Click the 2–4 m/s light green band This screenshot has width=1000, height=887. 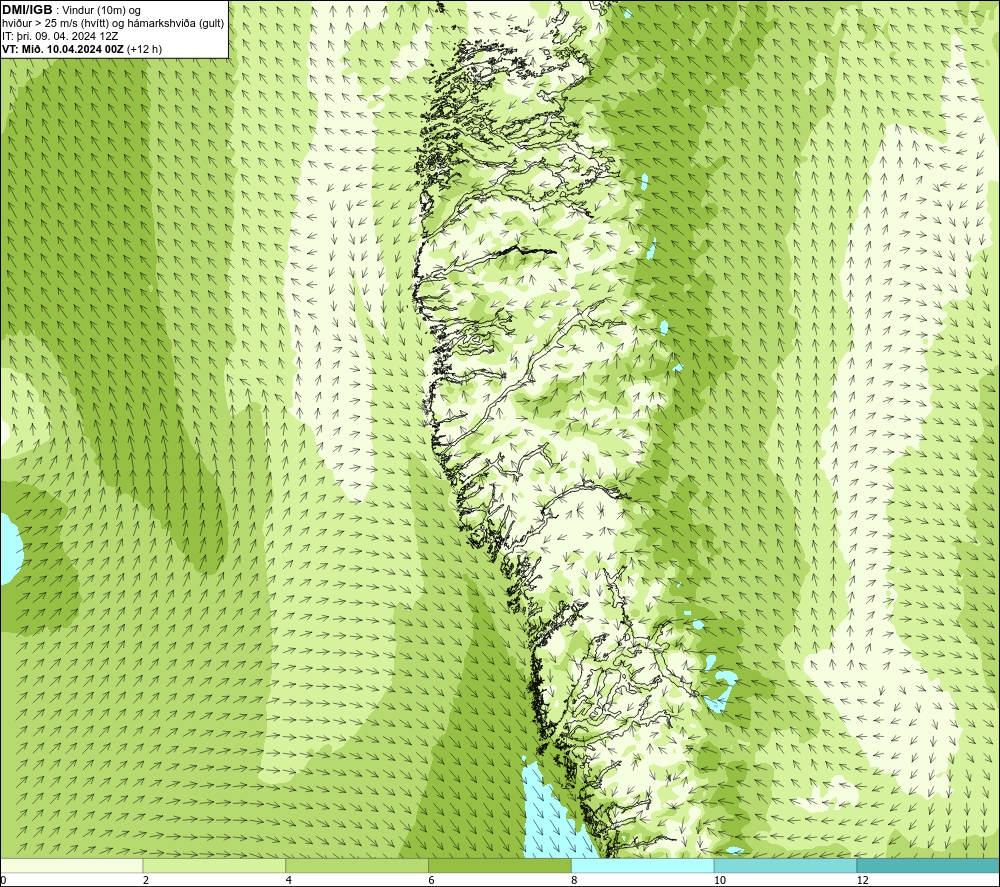point(214,866)
